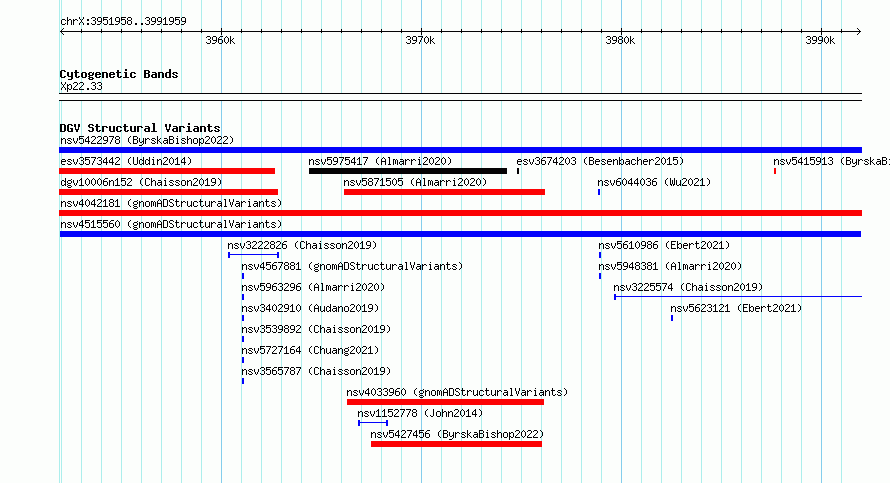Select the blue nsv5422978 variant bar

pos(460,150)
